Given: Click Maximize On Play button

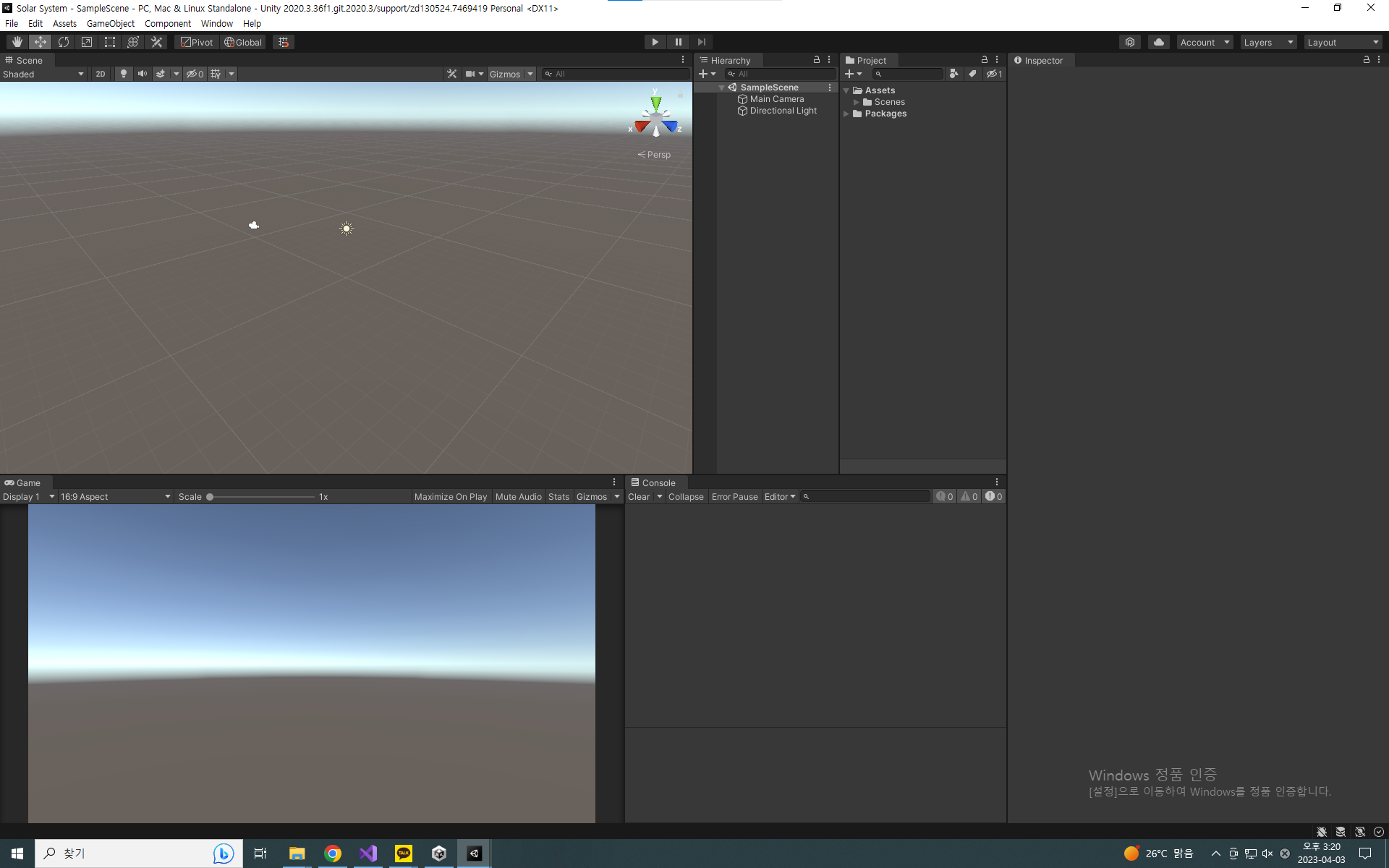Looking at the screenshot, I should (x=450, y=497).
